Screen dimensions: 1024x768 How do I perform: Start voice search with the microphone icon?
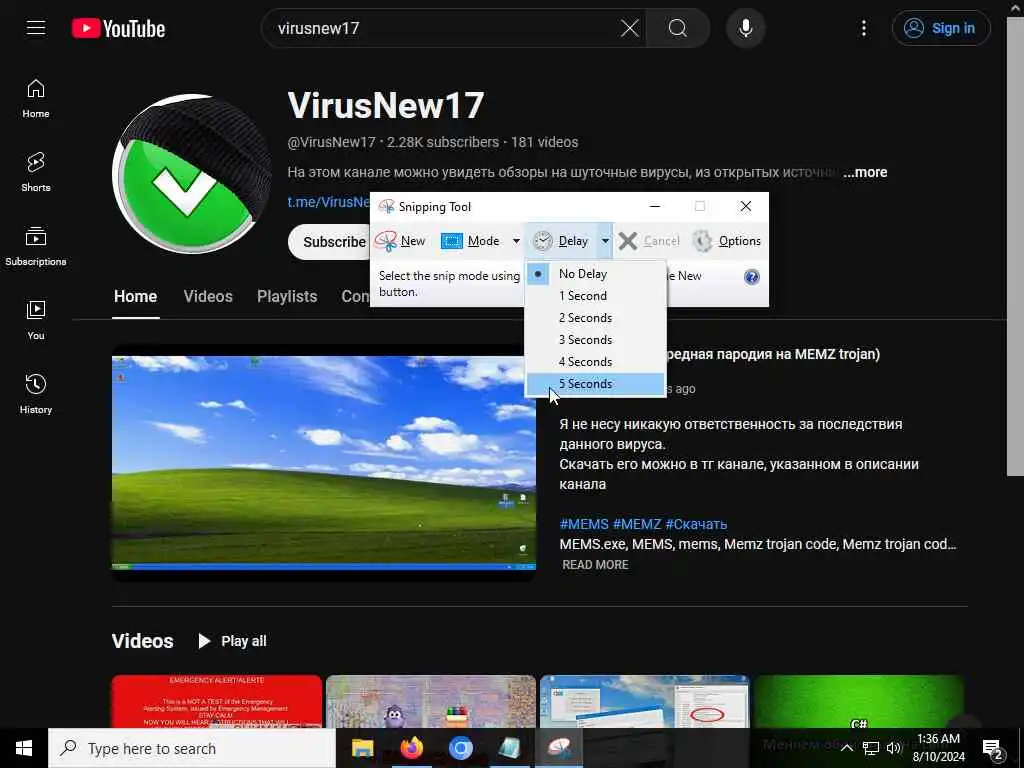click(745, 28)
